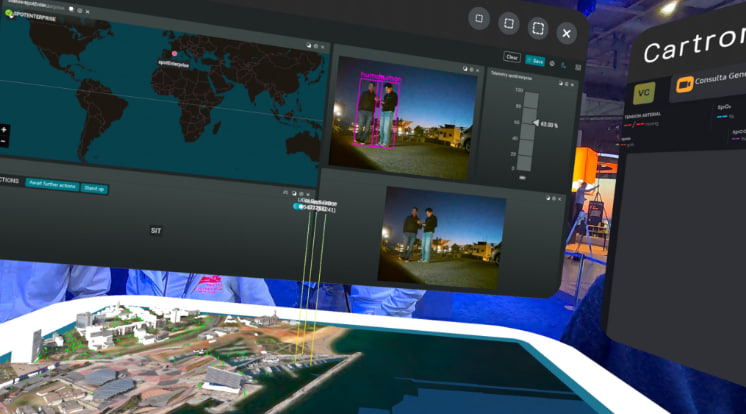This screenshot has width=746, height=414.
Task: Close the lower camera feed panel
Action: [559, 199]
